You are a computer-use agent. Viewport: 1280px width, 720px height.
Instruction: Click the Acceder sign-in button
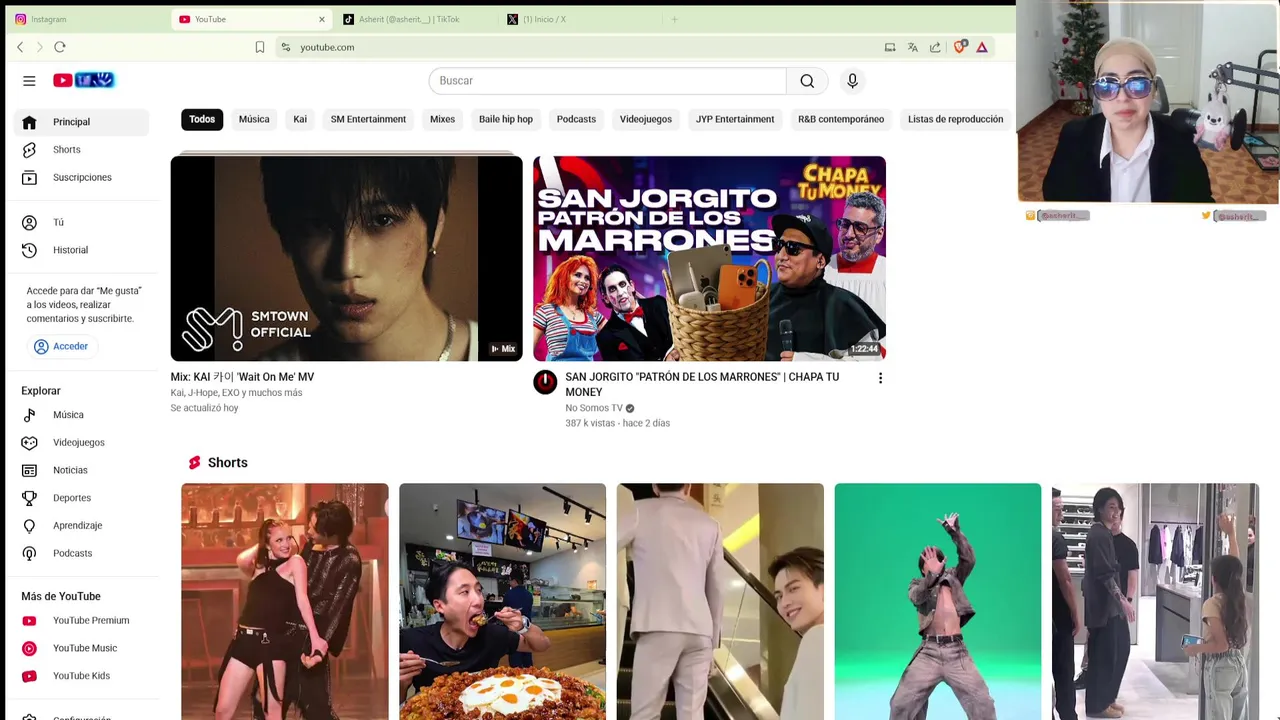click(61, 347)
